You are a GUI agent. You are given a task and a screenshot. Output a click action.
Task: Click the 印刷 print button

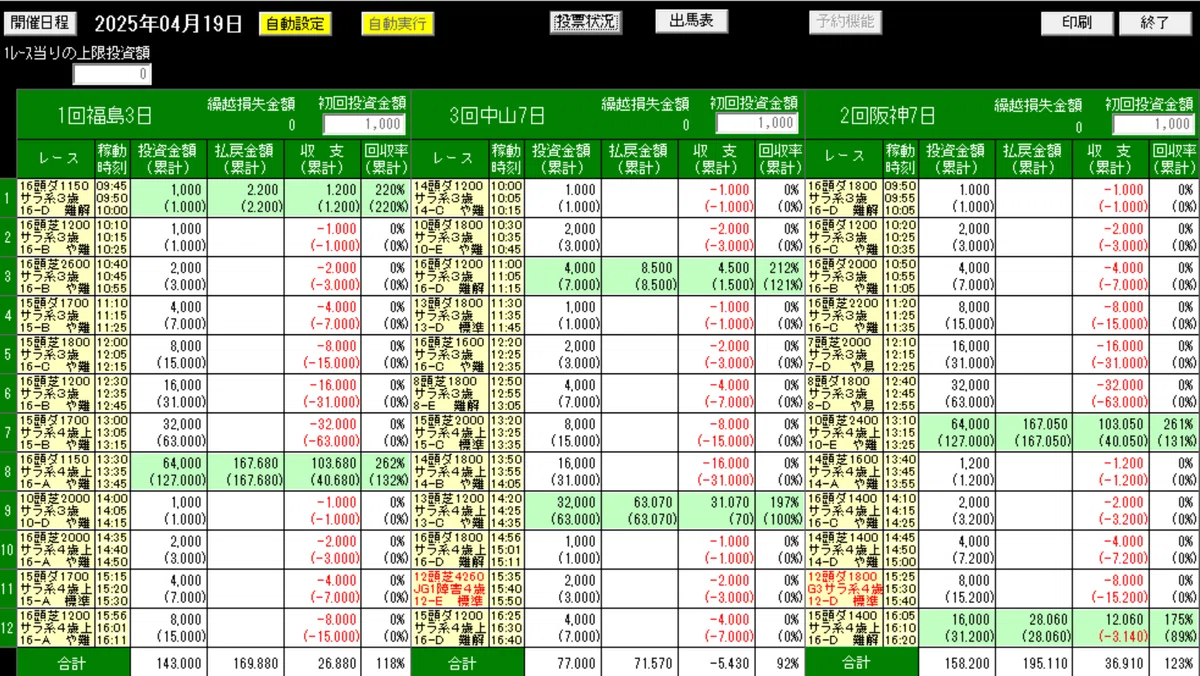1076,23
